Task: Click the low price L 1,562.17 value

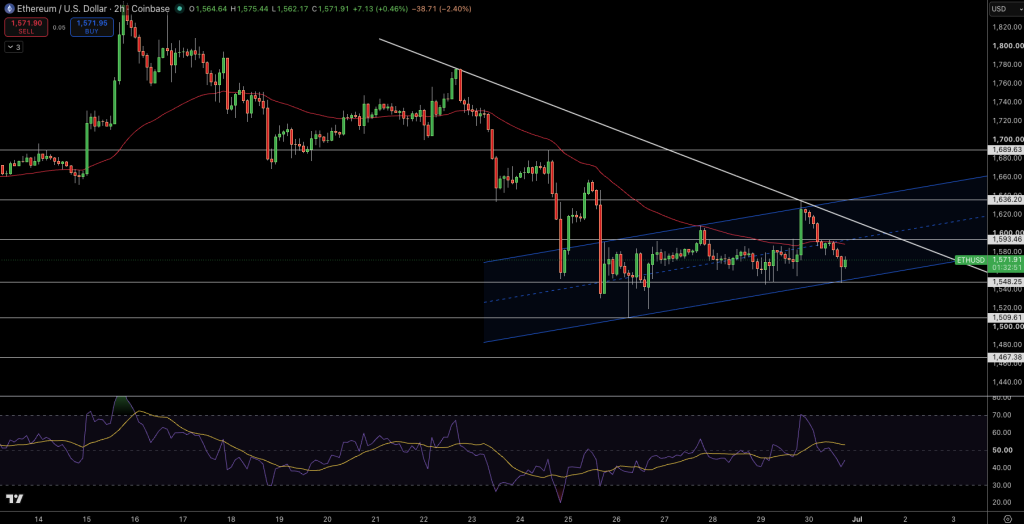Action: 292,9
